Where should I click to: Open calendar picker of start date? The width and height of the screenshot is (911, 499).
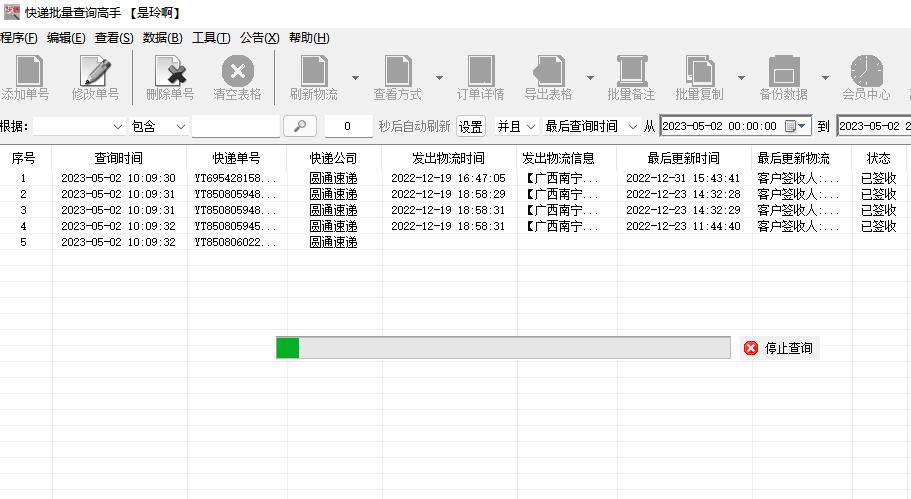795,126
